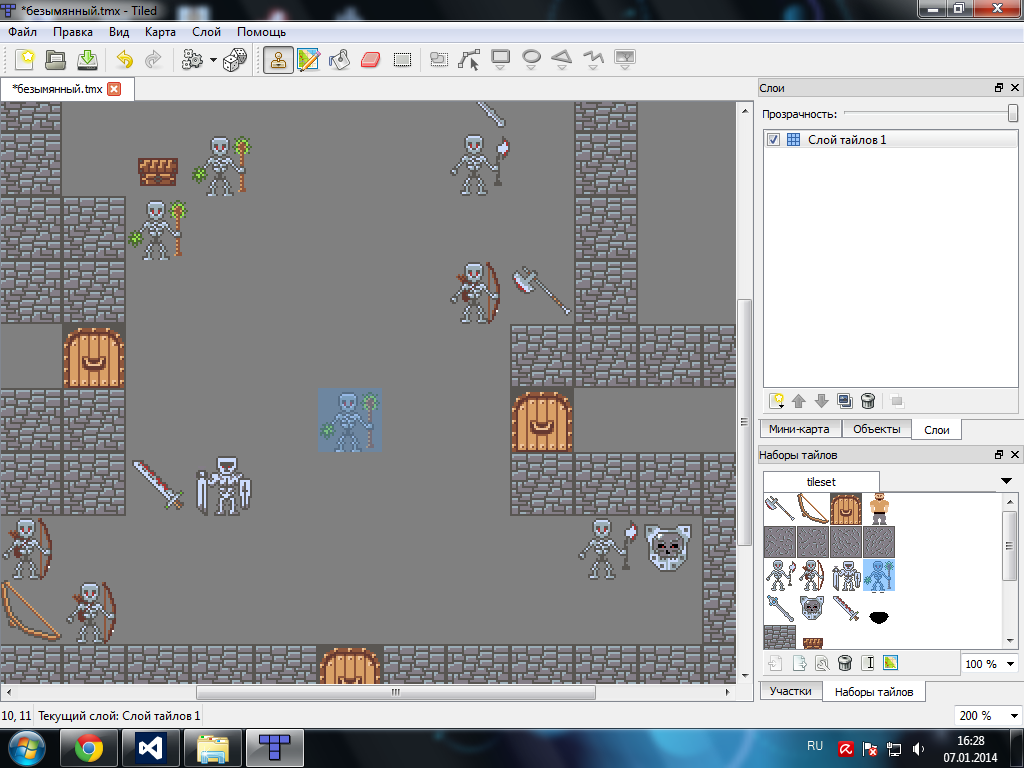Click the gears command icon

(x=192, y=59)
